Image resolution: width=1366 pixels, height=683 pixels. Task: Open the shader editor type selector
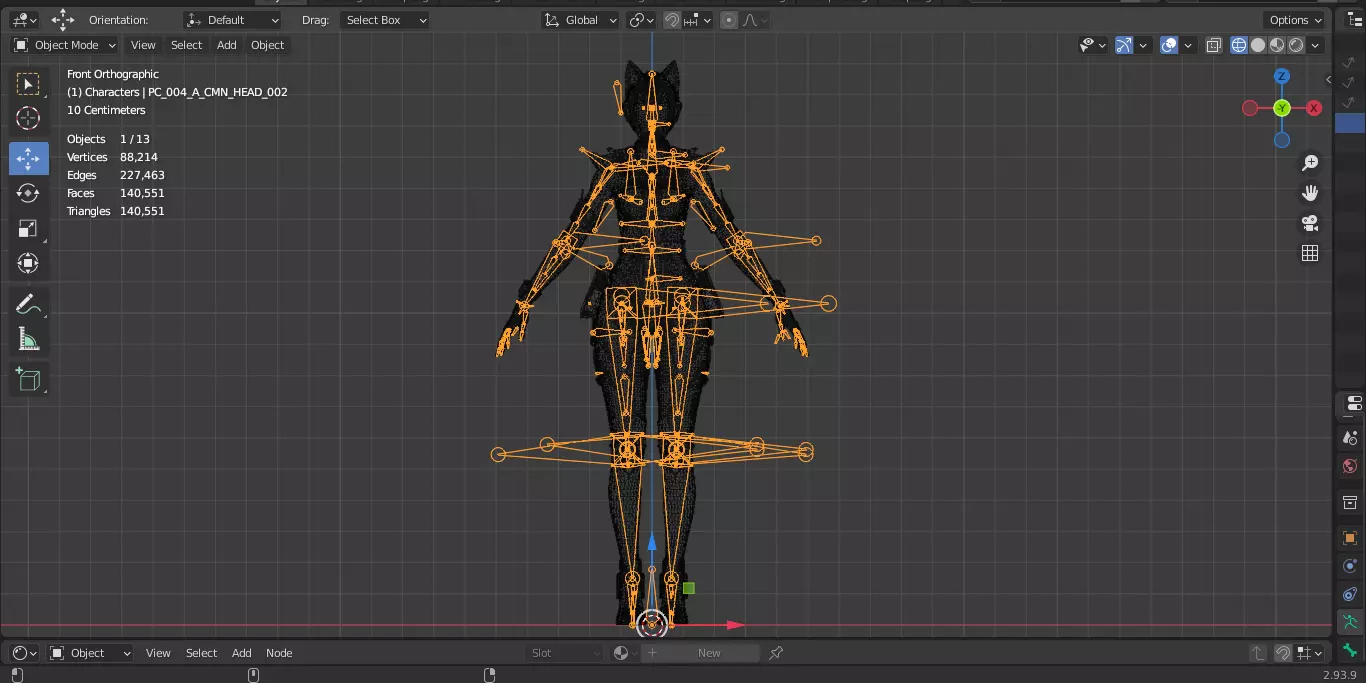[24, 653]
